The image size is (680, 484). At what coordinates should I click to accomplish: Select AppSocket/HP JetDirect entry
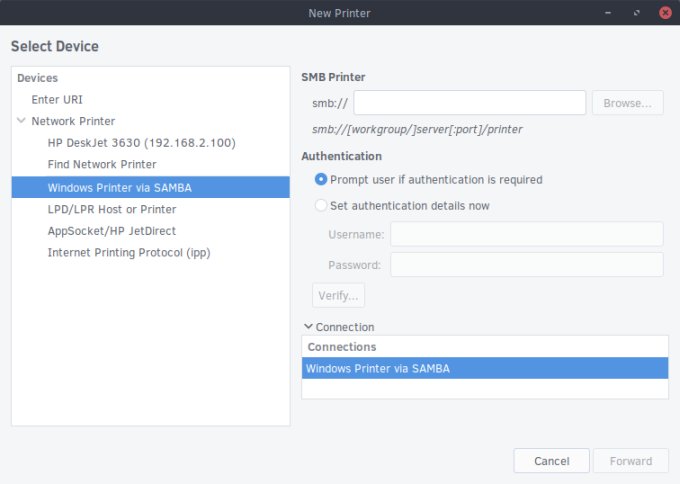[x=112, y=231]
